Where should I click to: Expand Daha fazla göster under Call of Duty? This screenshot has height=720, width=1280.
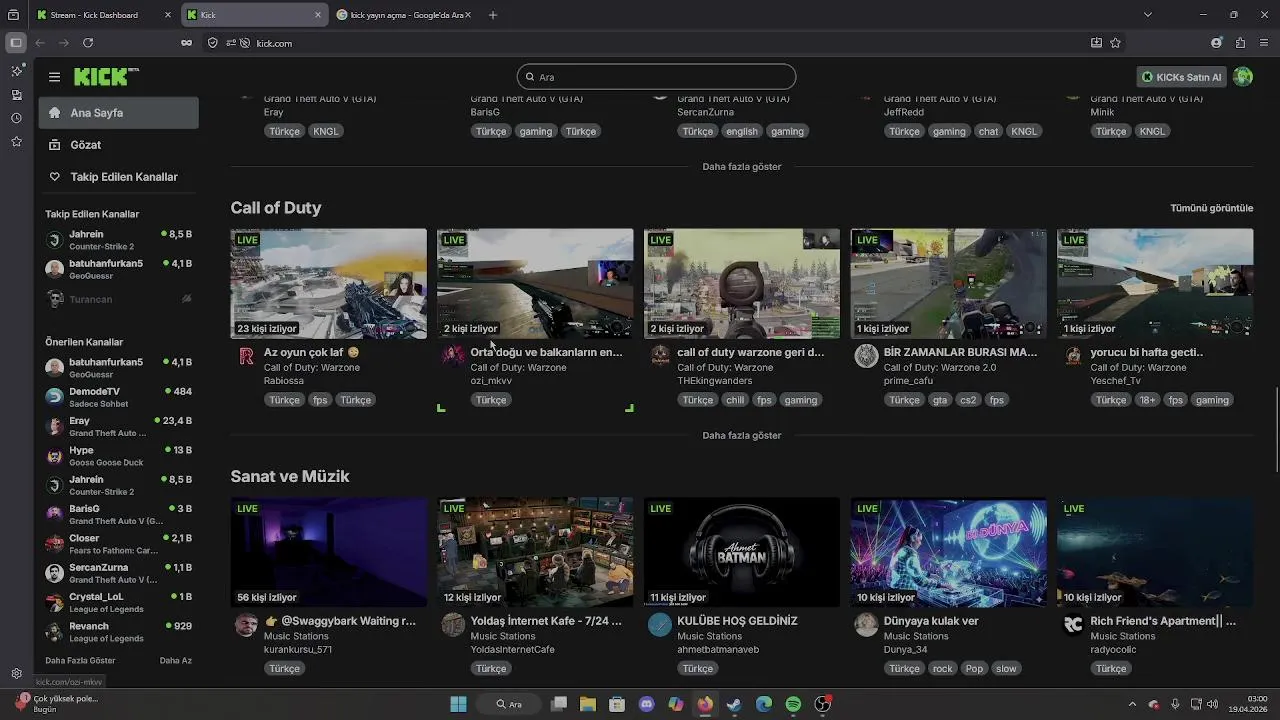742,435
